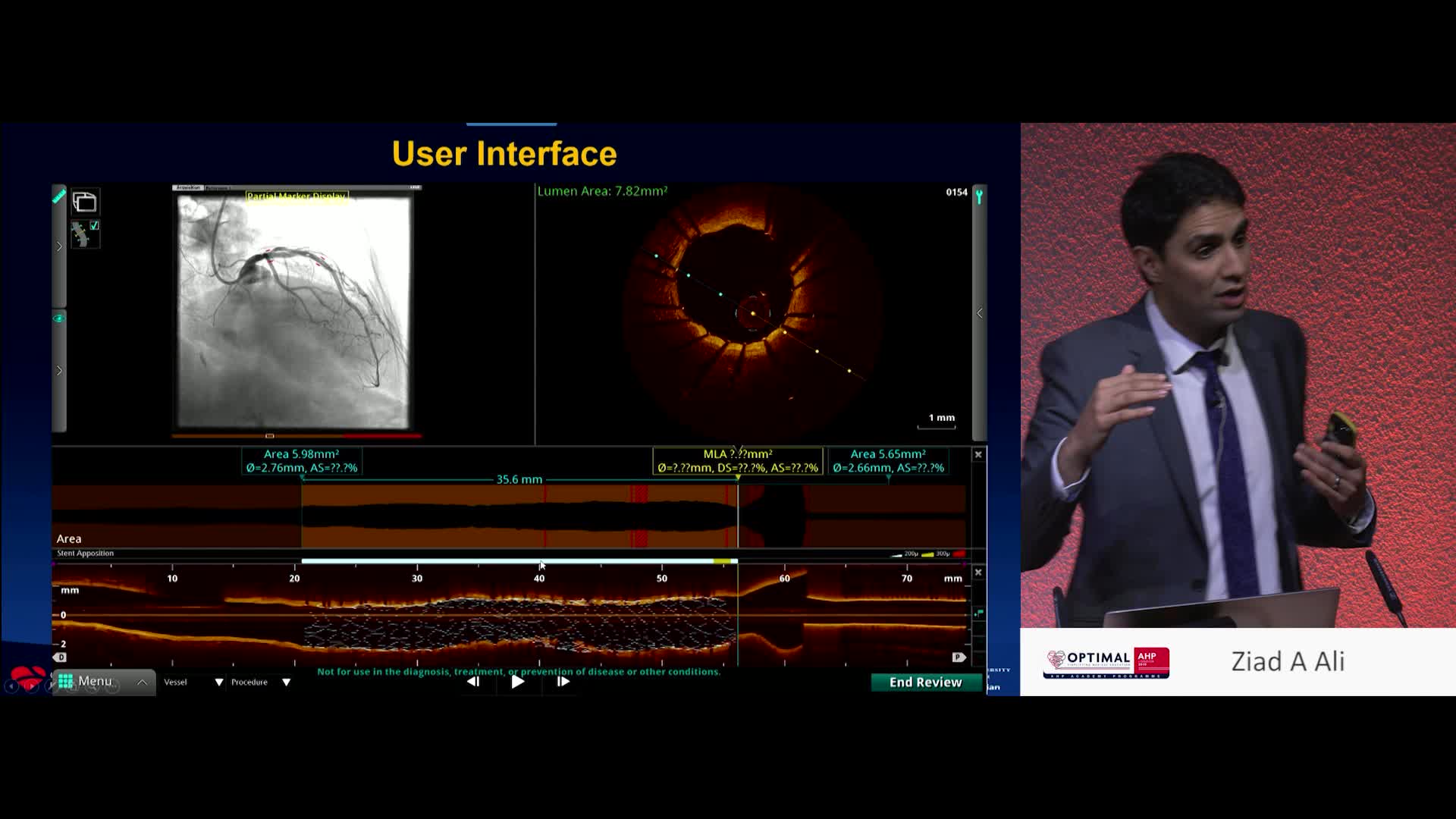Select the measurement ruler tool icon
This screenshot has width=1456, height=819.
58,197
